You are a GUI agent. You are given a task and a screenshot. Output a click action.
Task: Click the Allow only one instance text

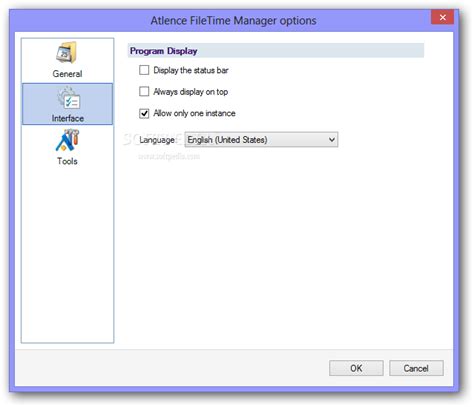coord(194,113)
